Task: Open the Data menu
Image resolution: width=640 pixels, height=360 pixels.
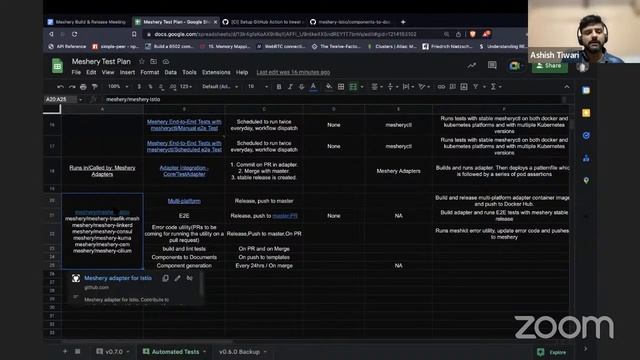Action: click(171, 72)
